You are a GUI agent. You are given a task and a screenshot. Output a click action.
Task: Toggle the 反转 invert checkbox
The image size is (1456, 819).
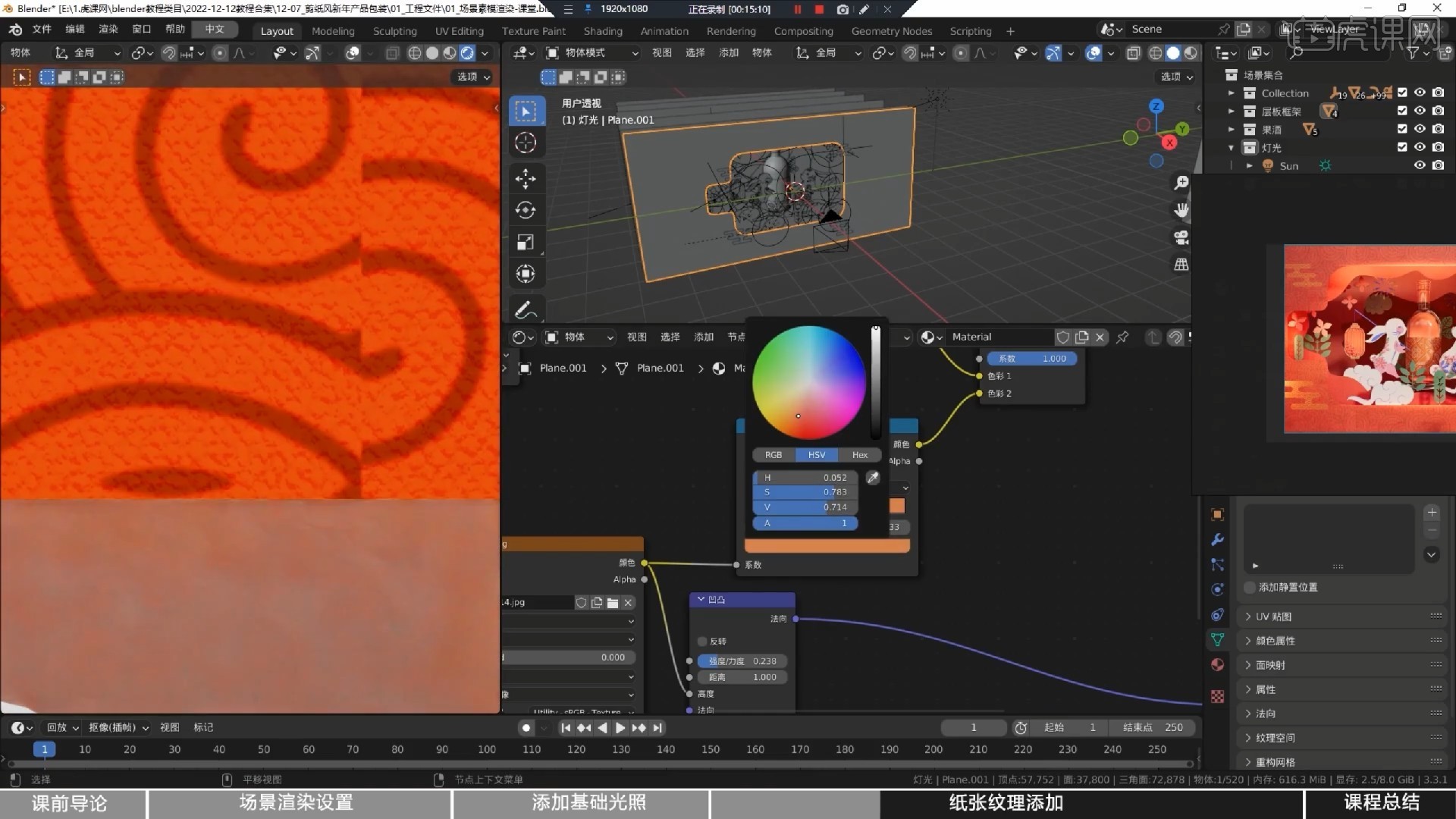[x=702, y=642]
